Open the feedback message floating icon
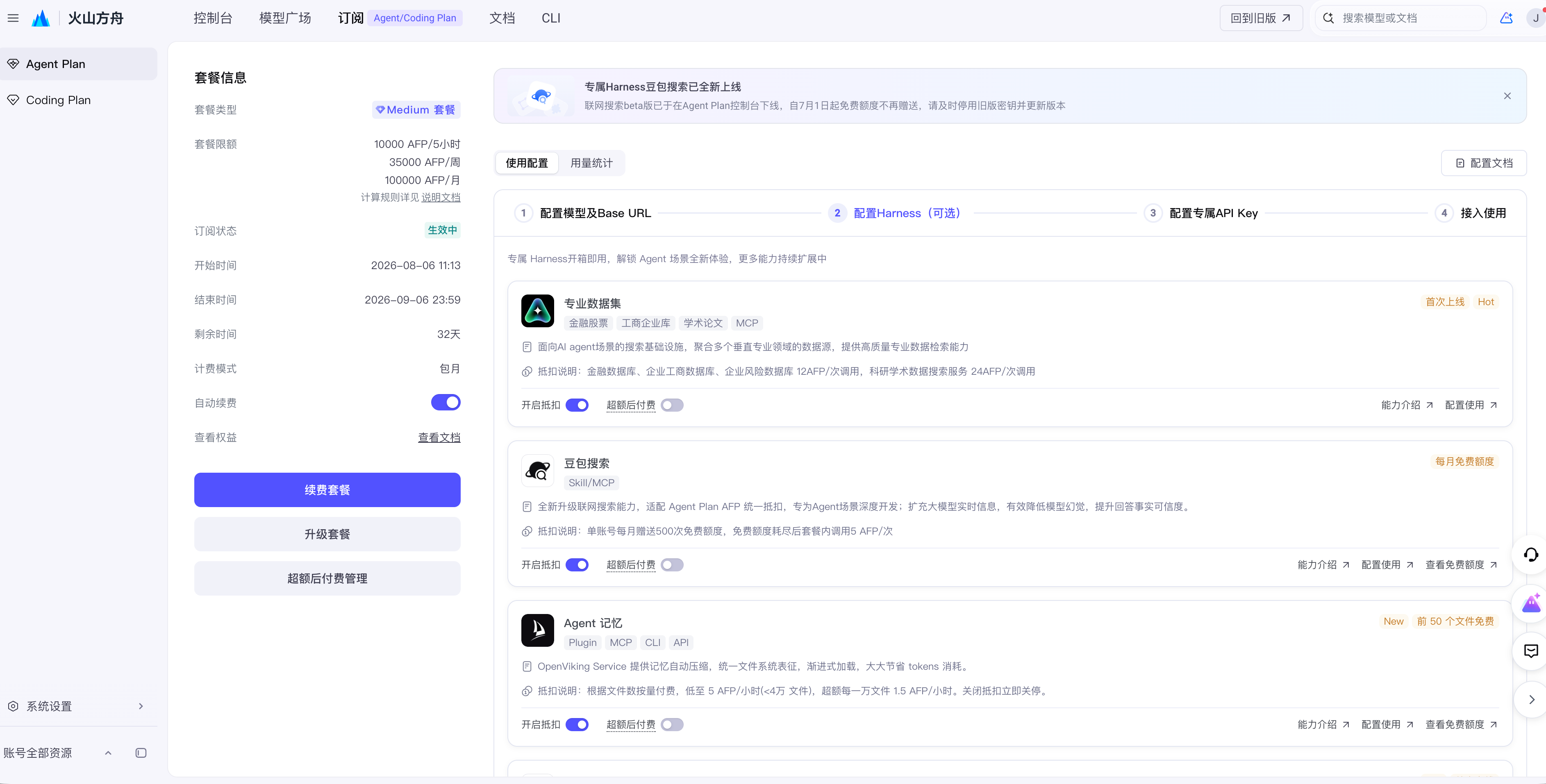The image size is (1546, 784). coord(1531,651)
